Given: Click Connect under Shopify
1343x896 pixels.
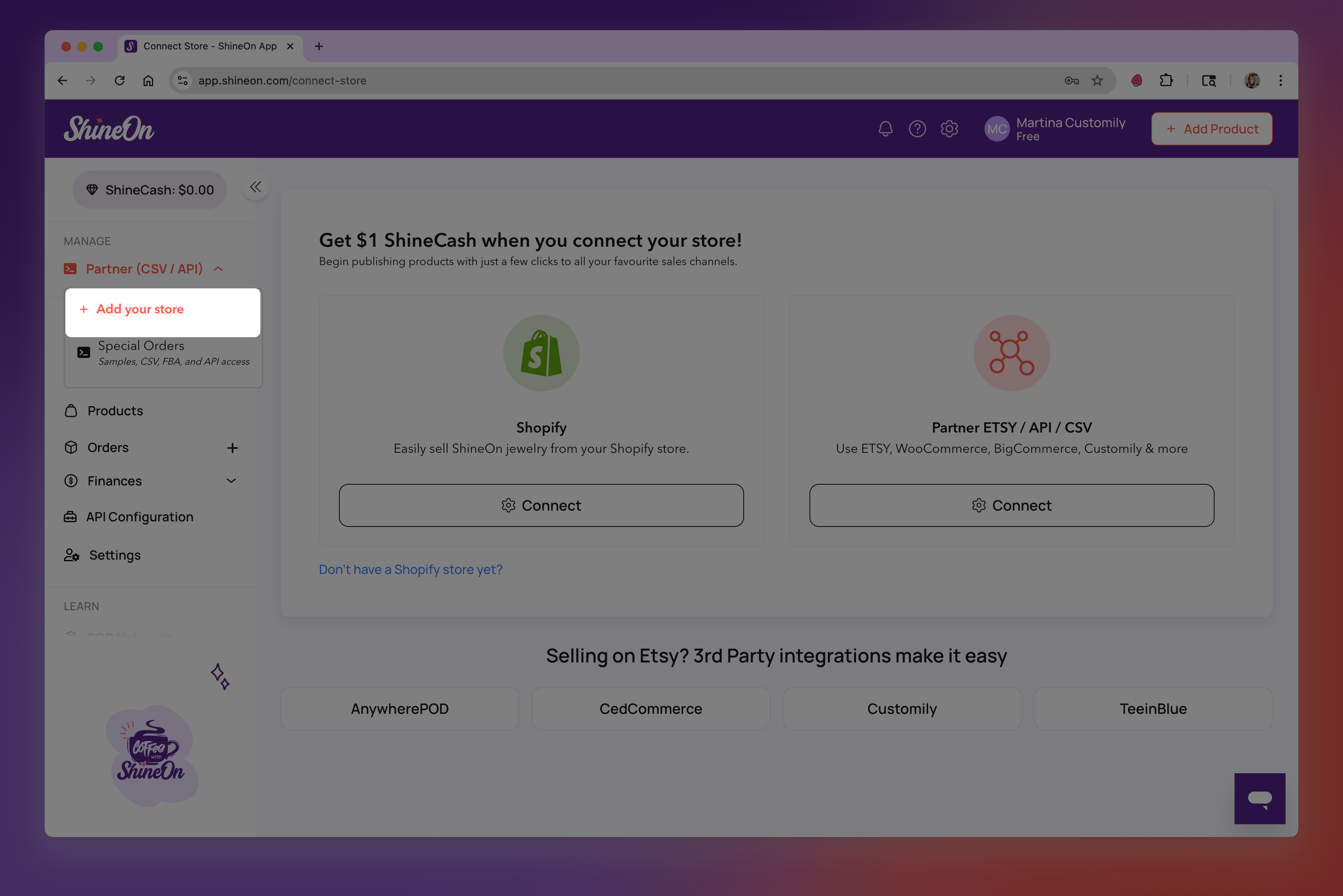Looking at the screenshot, I should coord(541,505).
